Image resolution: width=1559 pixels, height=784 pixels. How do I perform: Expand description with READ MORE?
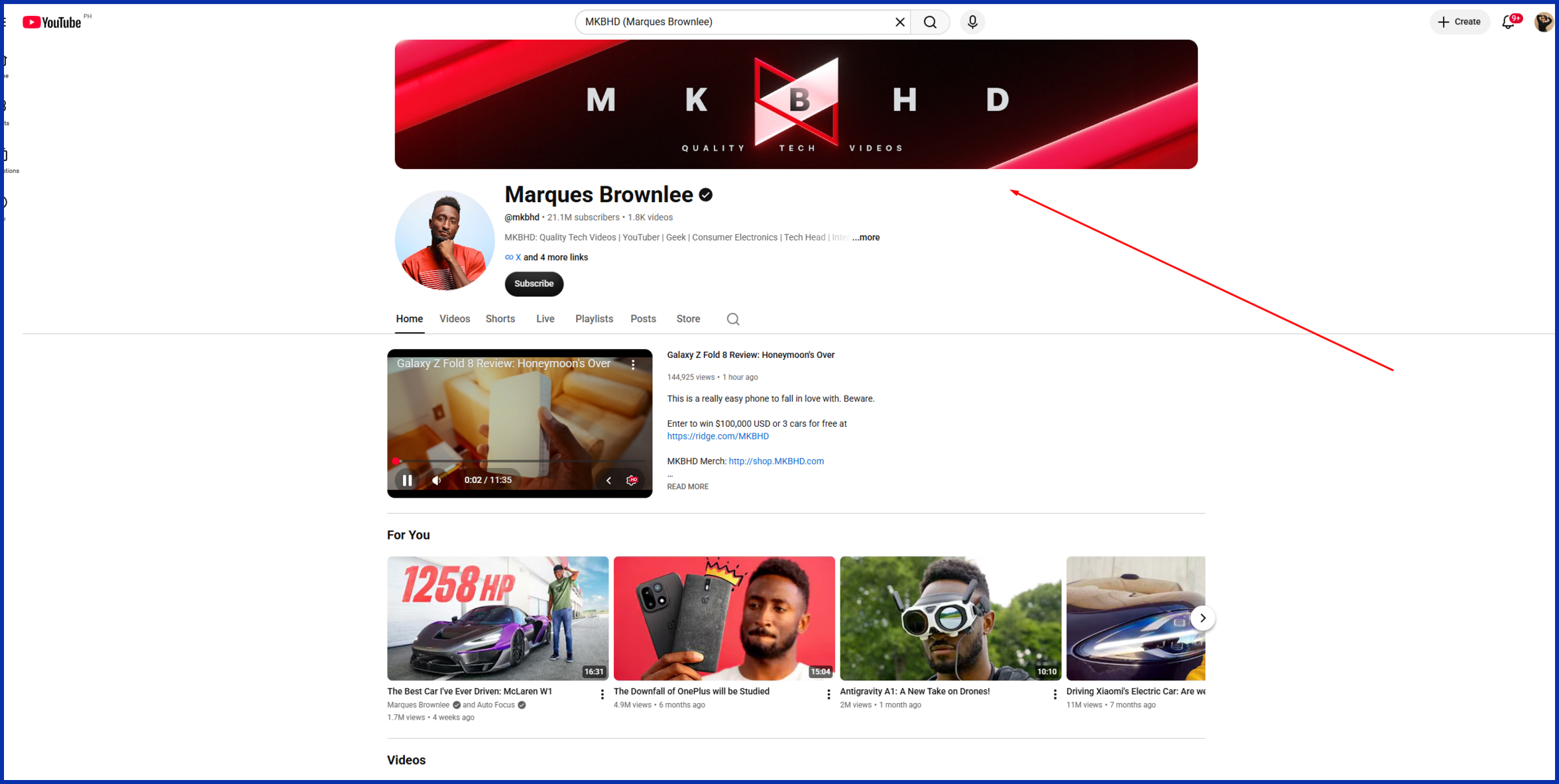687,486
